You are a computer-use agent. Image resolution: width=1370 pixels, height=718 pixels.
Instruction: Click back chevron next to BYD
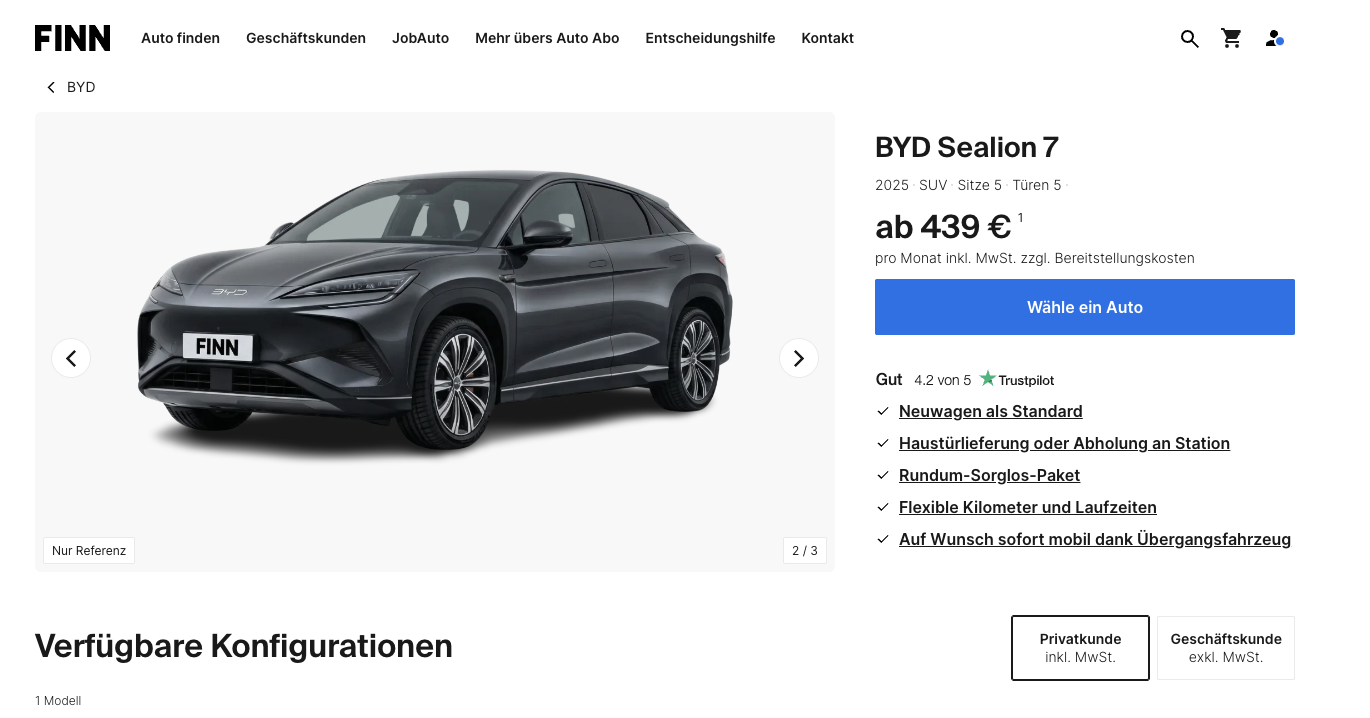[x=51, y=88]
